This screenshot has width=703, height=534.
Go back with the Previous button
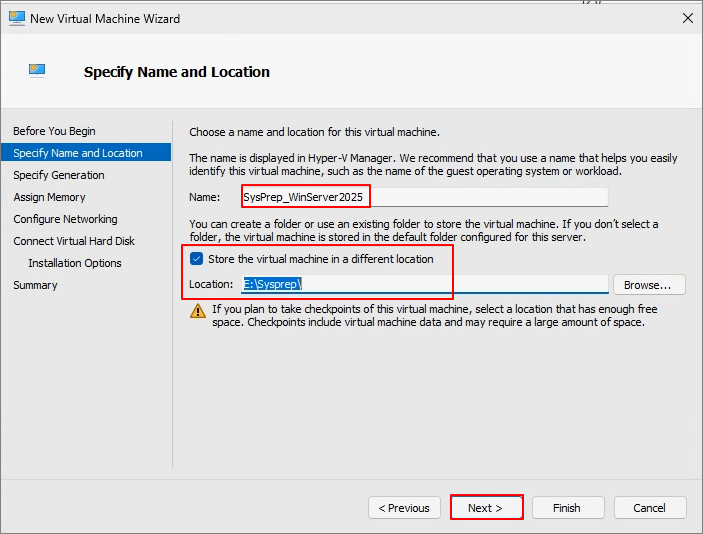(x=404, y=508)
